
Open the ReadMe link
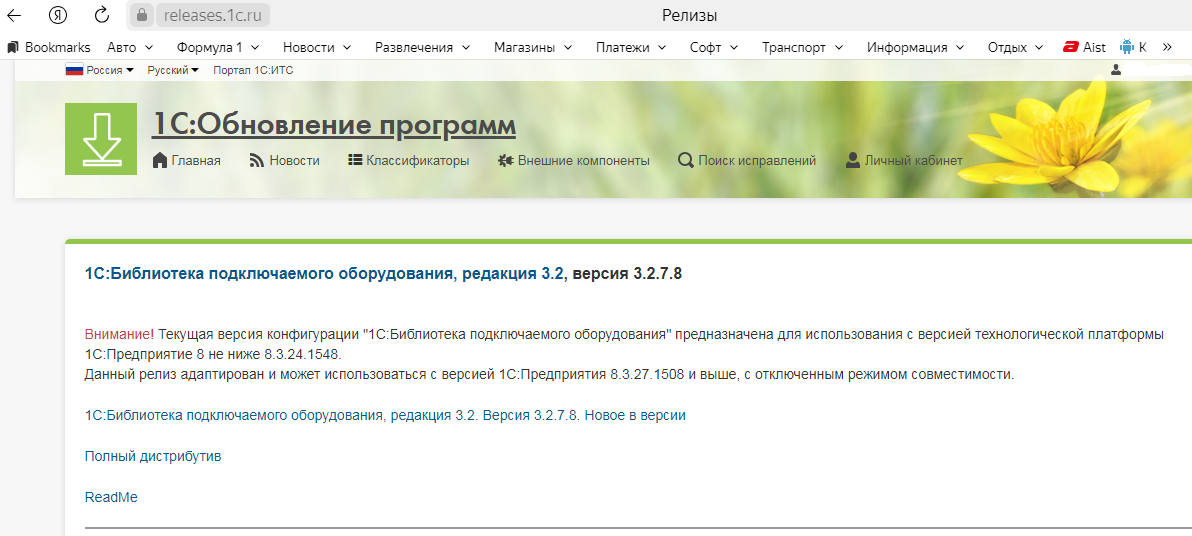click(x=111, y=497)
